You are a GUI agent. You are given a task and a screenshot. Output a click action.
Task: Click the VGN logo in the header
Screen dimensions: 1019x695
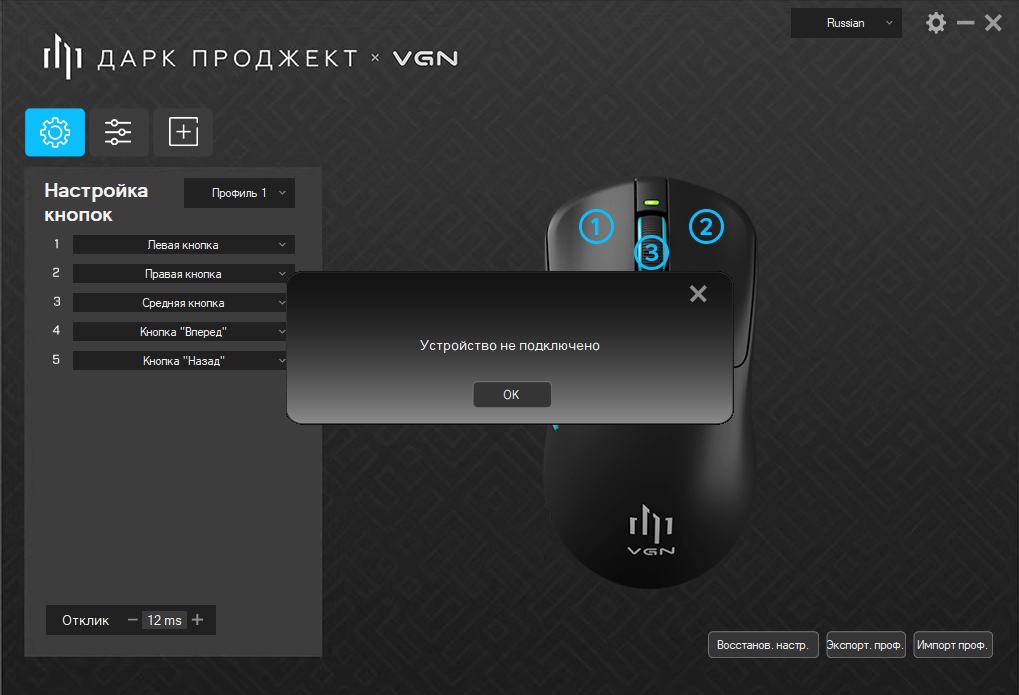tap(425, 59)
